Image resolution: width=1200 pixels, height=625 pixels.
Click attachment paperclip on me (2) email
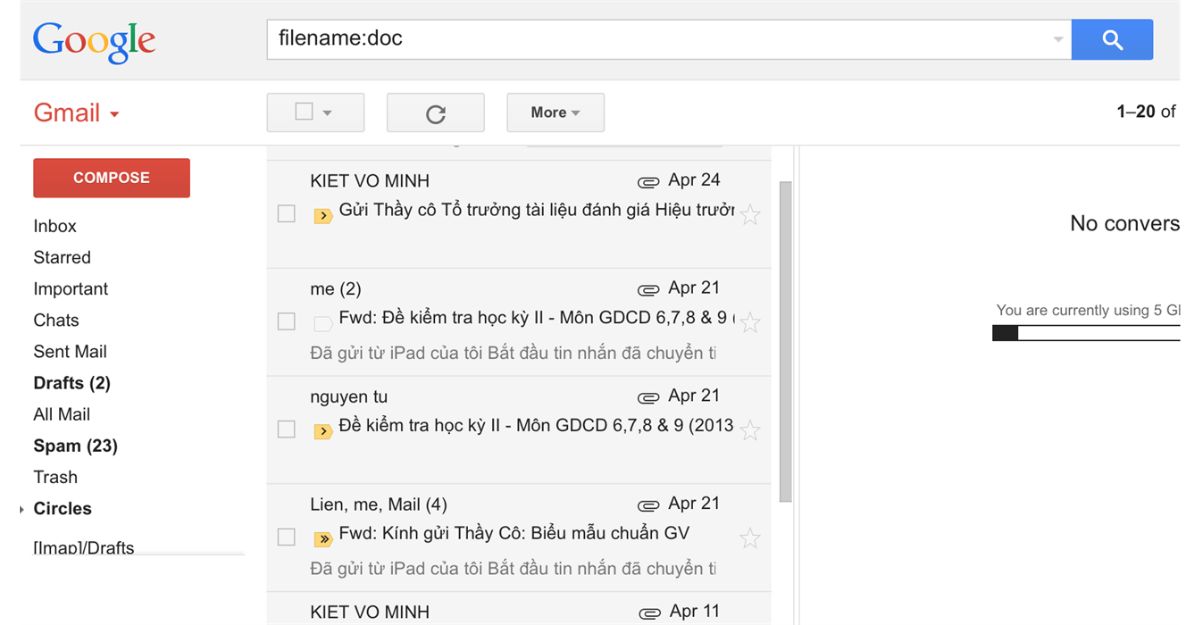coord(649,290)
